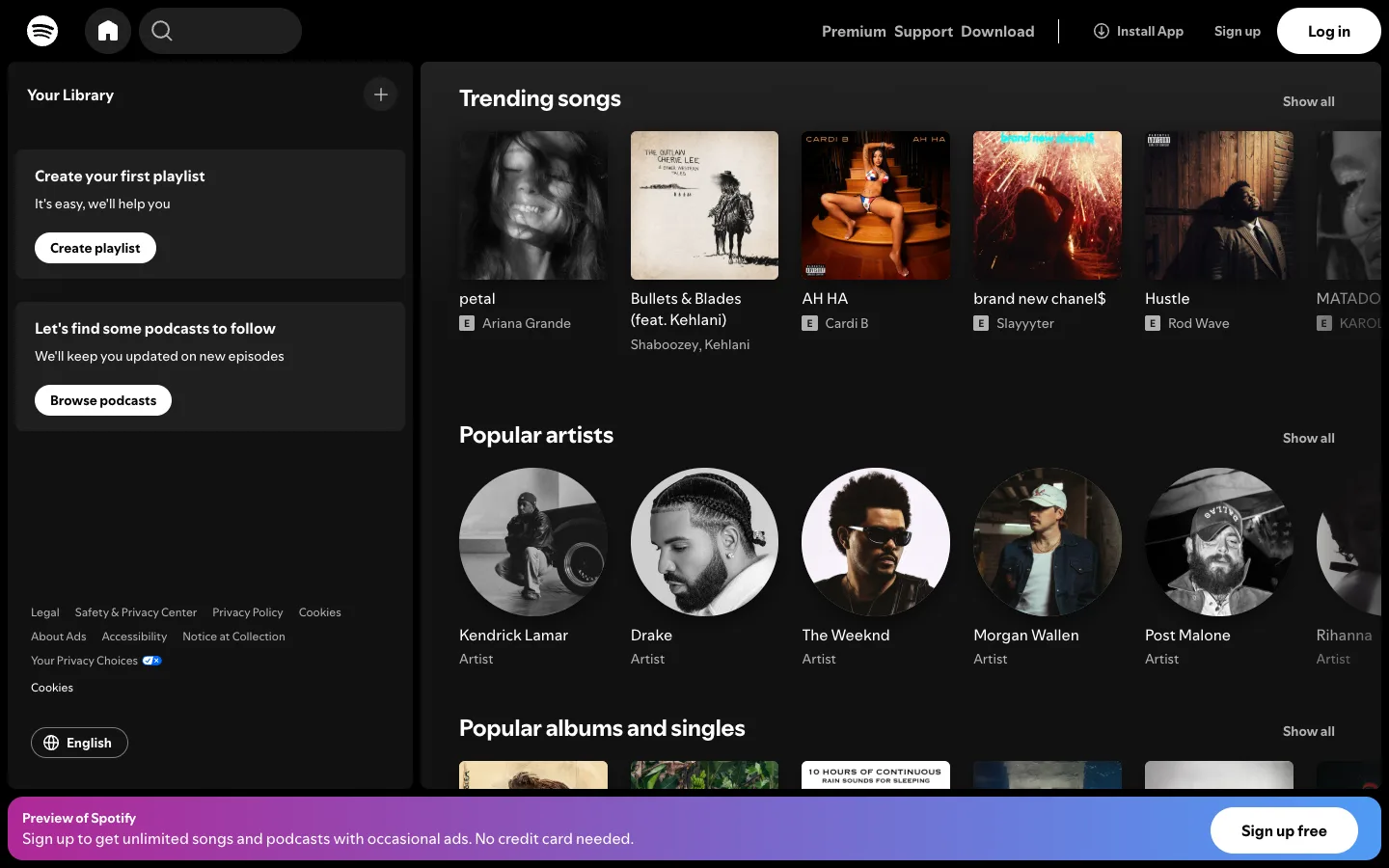Click the Sign up free button

(x=1284, y=830)
